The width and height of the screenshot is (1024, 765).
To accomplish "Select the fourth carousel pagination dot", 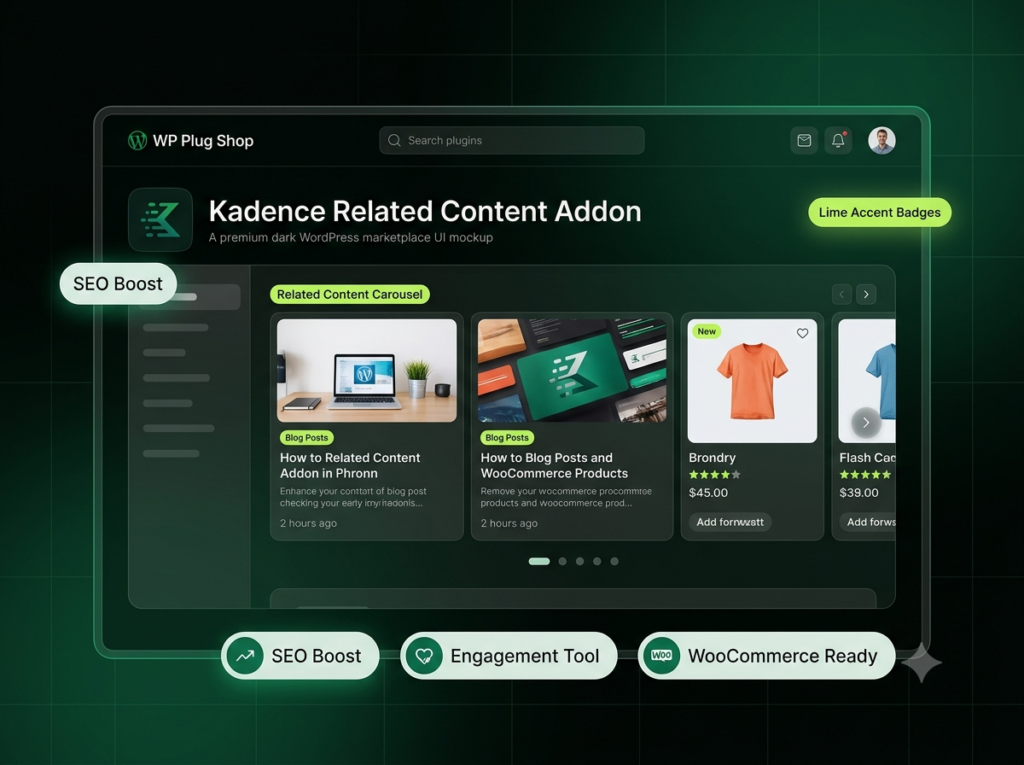I will tap(597, 561).
